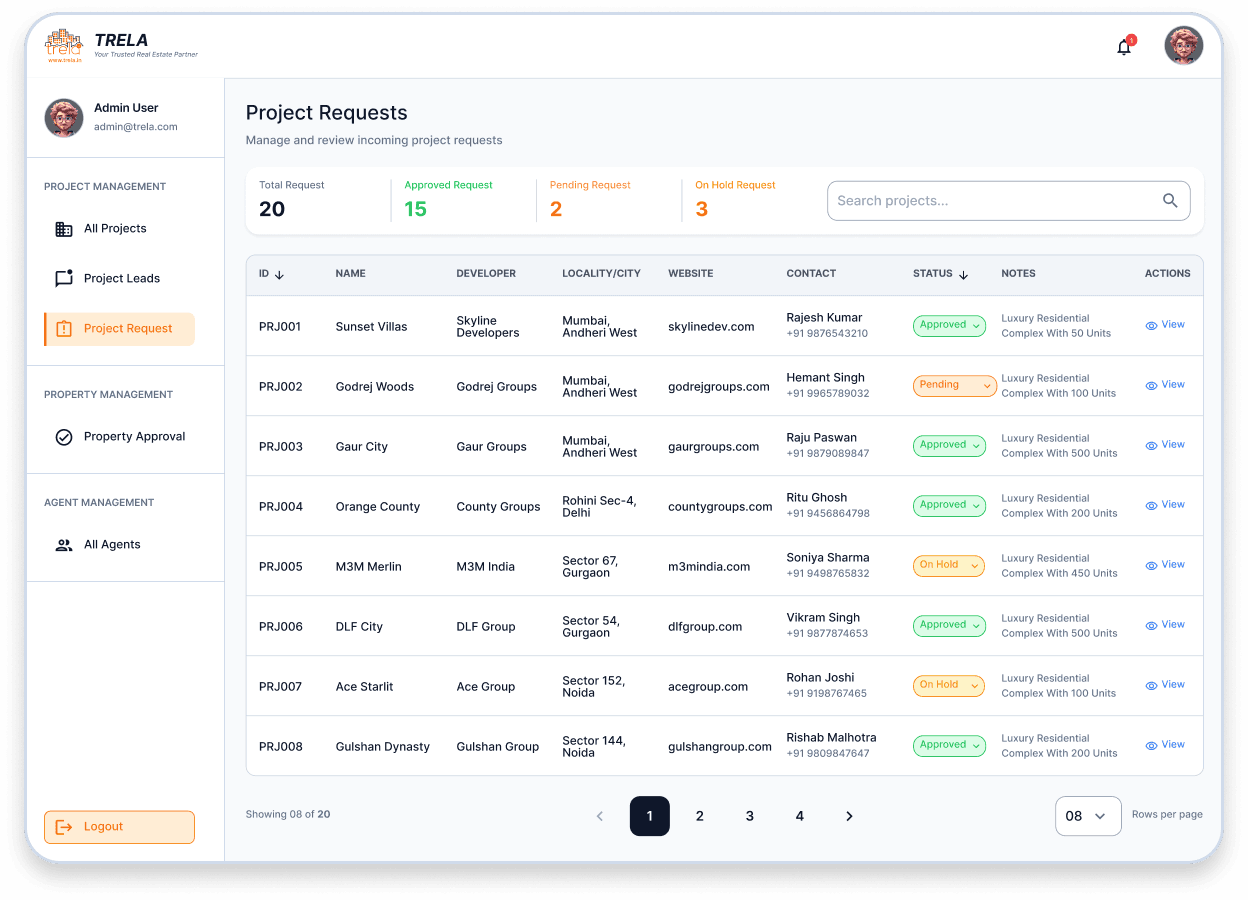This screenshot has width=1248, height=900.
Task: Go to the previous page arrow
Action: pos(600,816)
